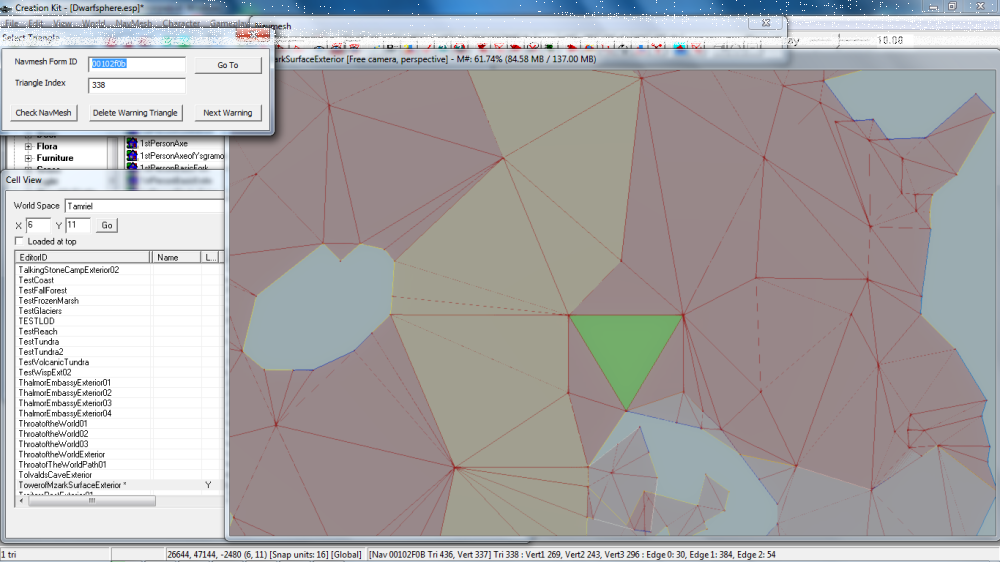
Task: Expand the Flora tree node
Action: tap(28, 147)
